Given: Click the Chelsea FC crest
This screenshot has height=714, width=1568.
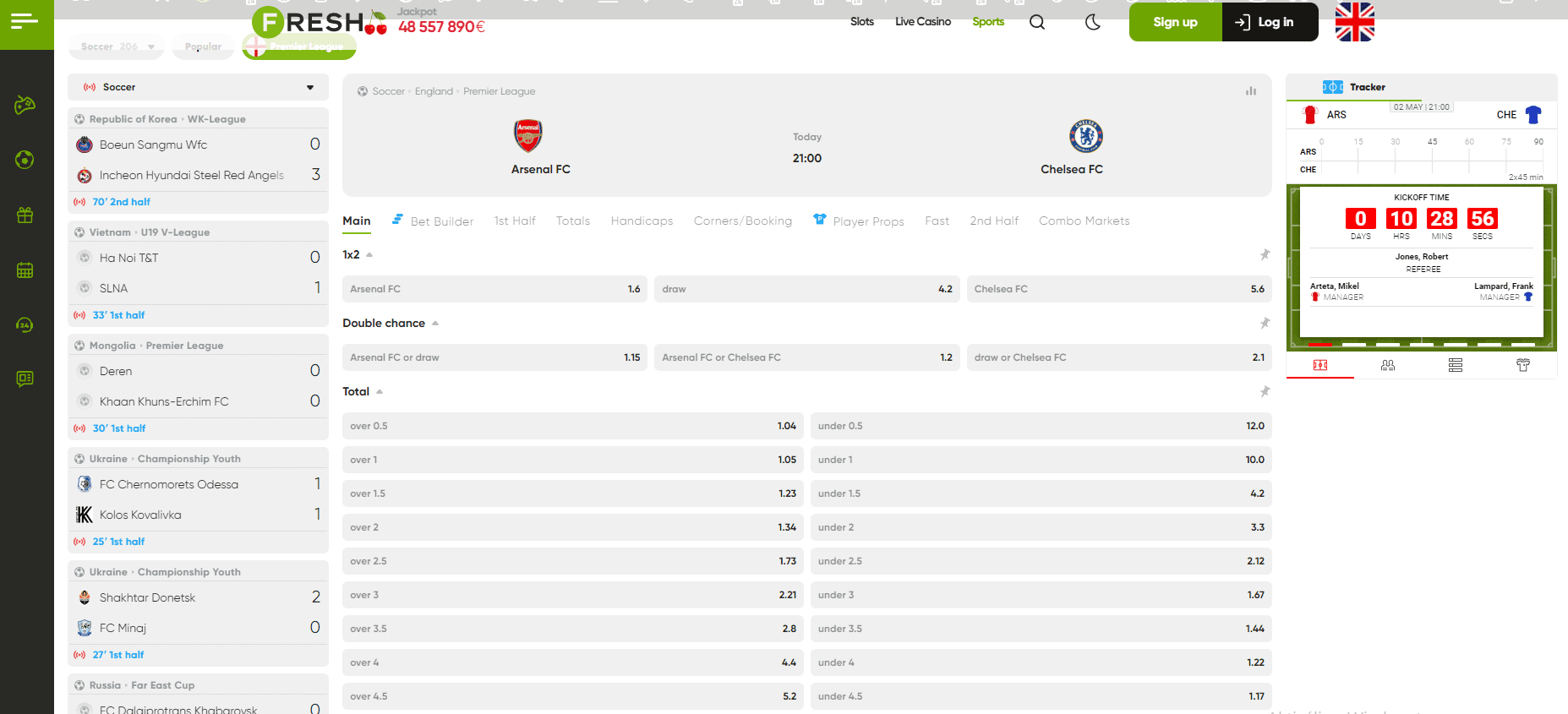Looking at the screenshot, I should [x=1086, y=135].
